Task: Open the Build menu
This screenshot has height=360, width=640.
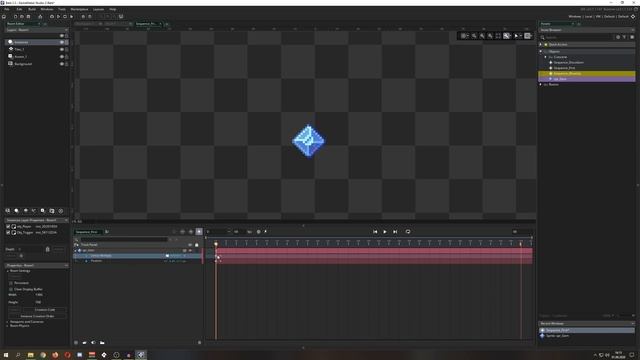Action: (x=32, y=9)
